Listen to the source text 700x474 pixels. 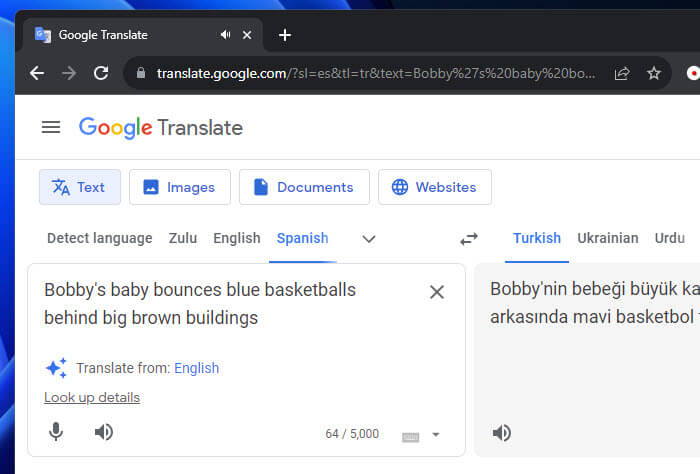pyautogui.click(x=104, y=432)
